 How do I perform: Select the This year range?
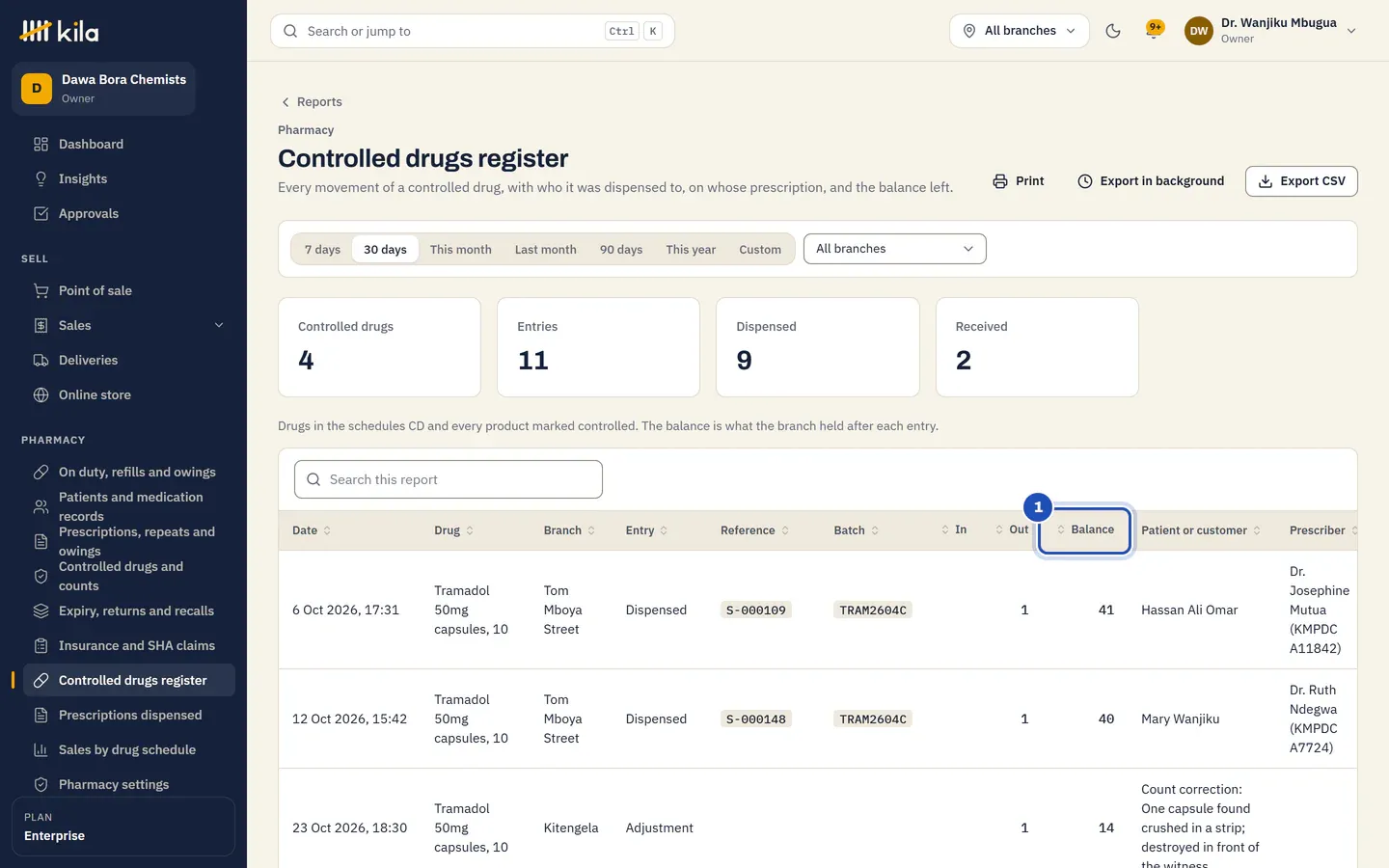tap(691, 249)
